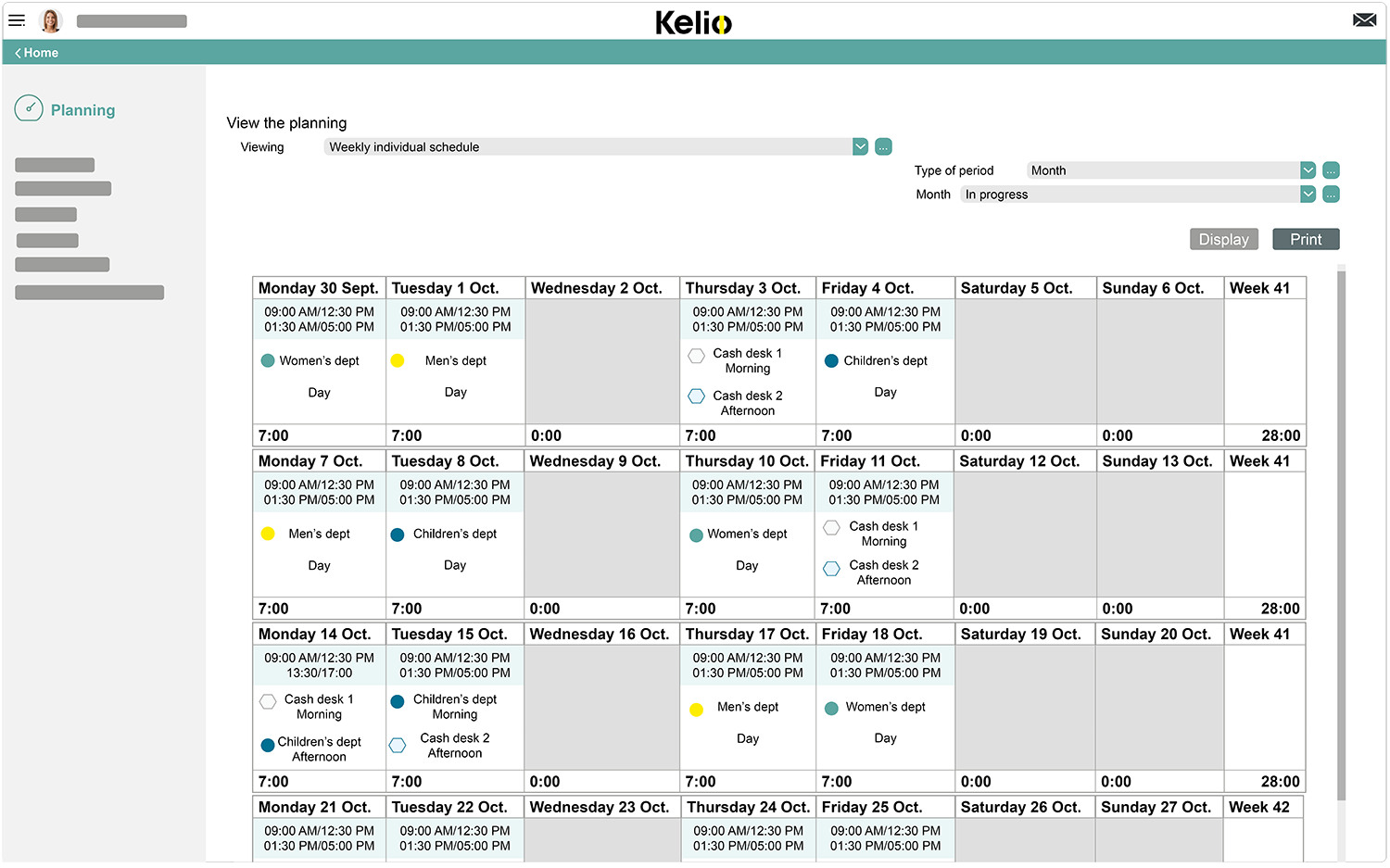Open the messages envelope icon
Image resolution: width=1390 pixels, height=868 pixels.
[1364, 19]
